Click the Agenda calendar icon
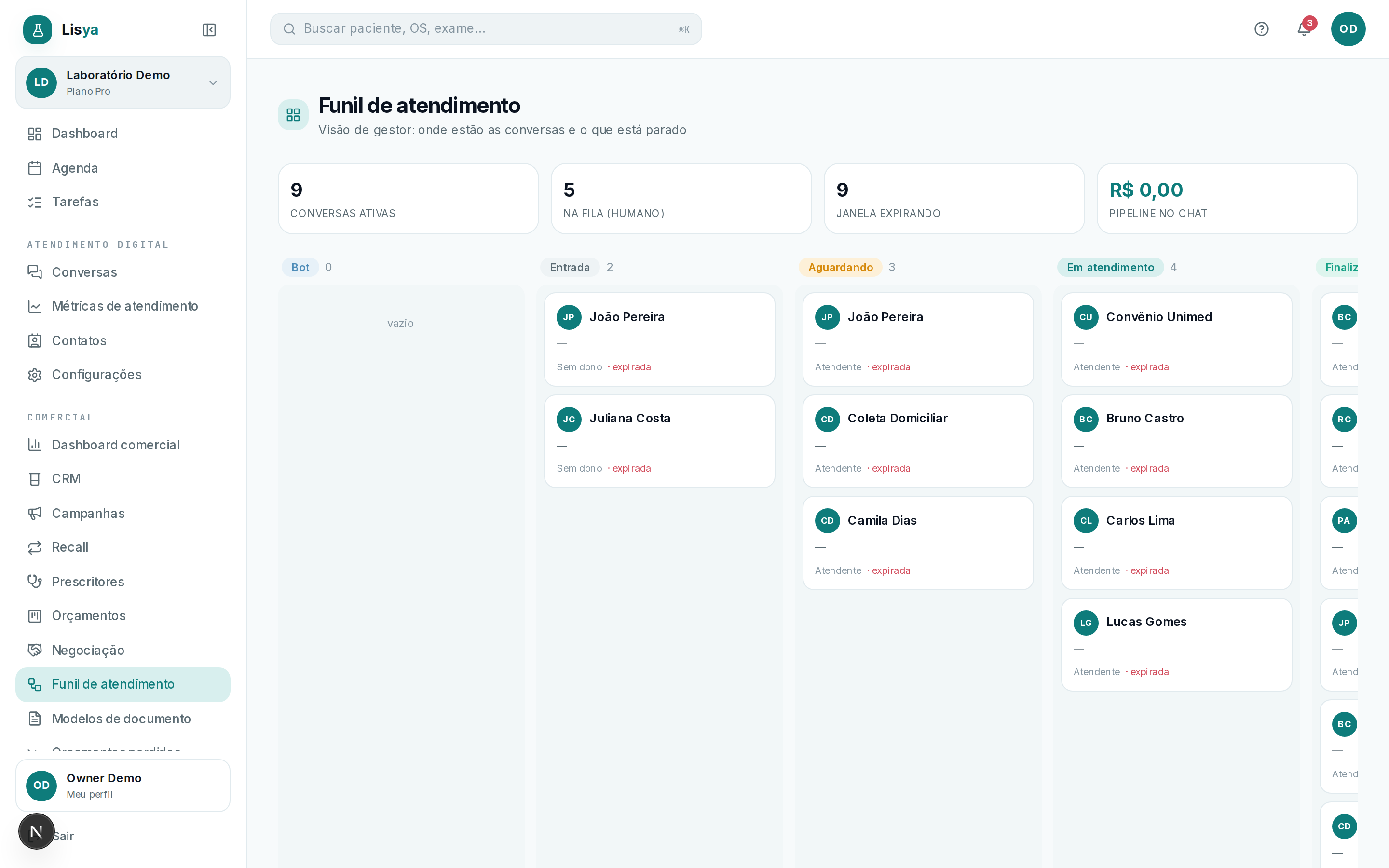1389x868 pixels. pyautogui.click(x=34, y=168)
